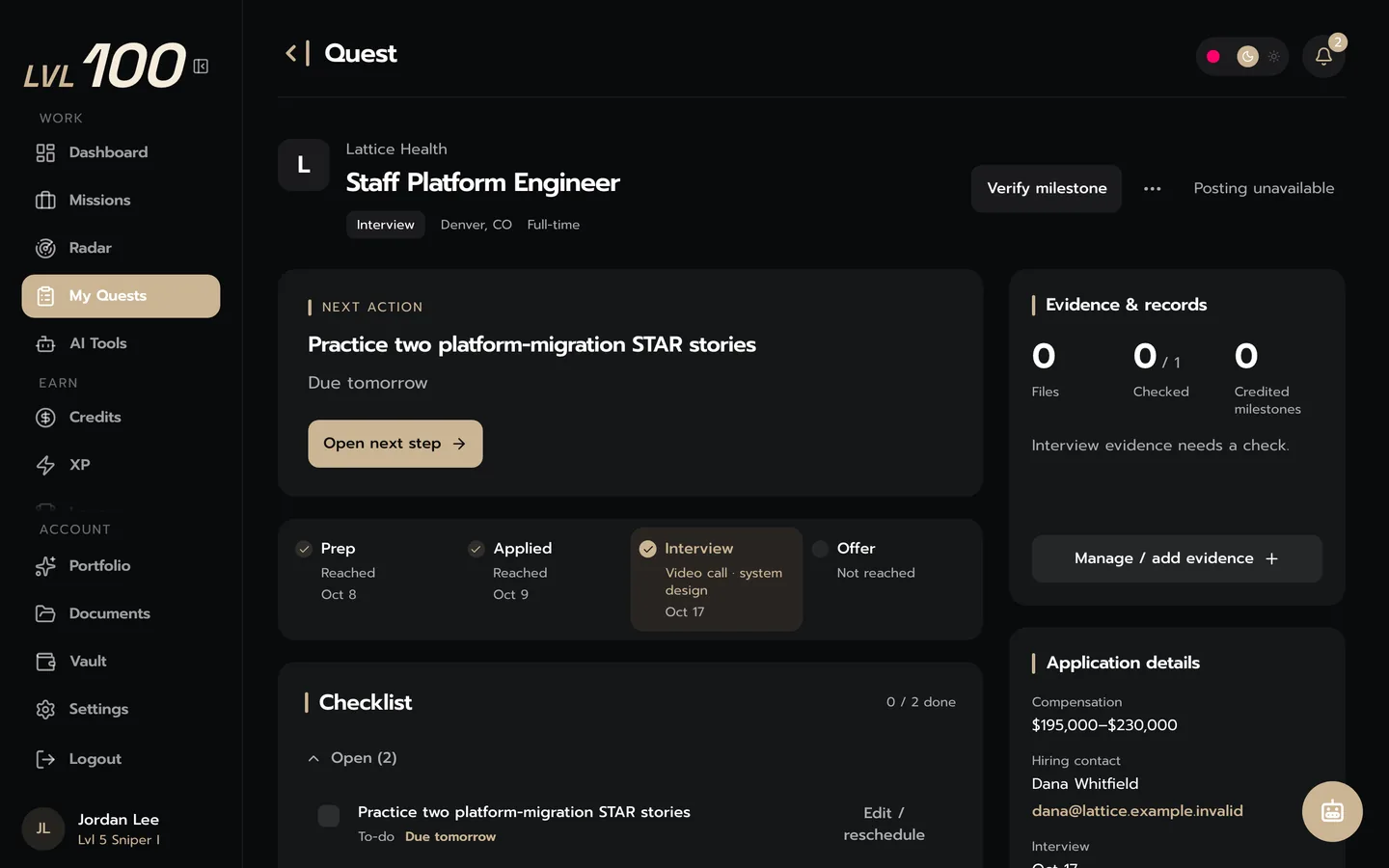Go back using the chevron beside Quest

tap(290, 53)
